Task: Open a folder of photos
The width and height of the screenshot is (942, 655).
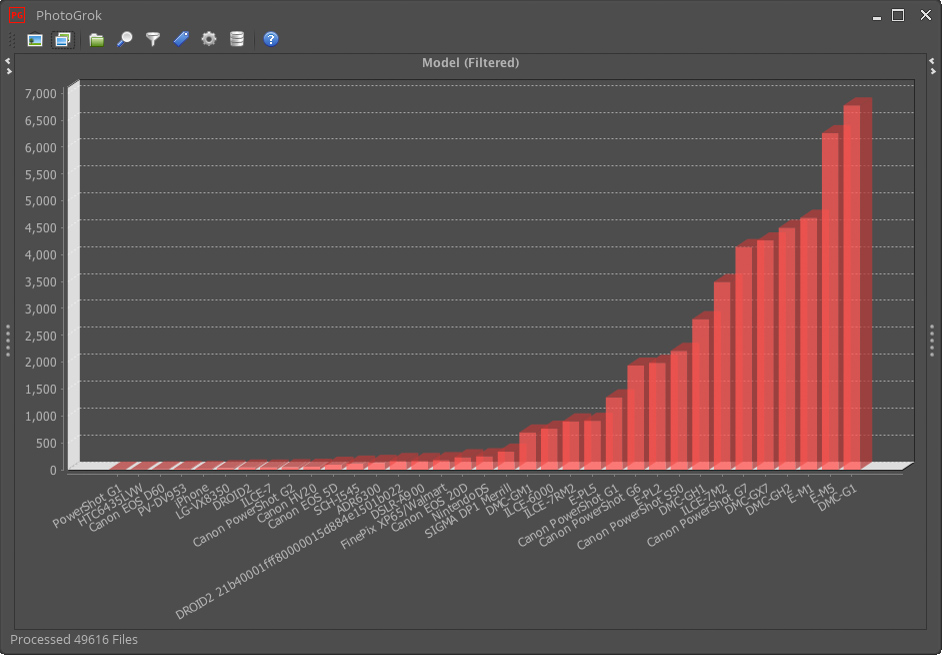Action: (95, 39)
